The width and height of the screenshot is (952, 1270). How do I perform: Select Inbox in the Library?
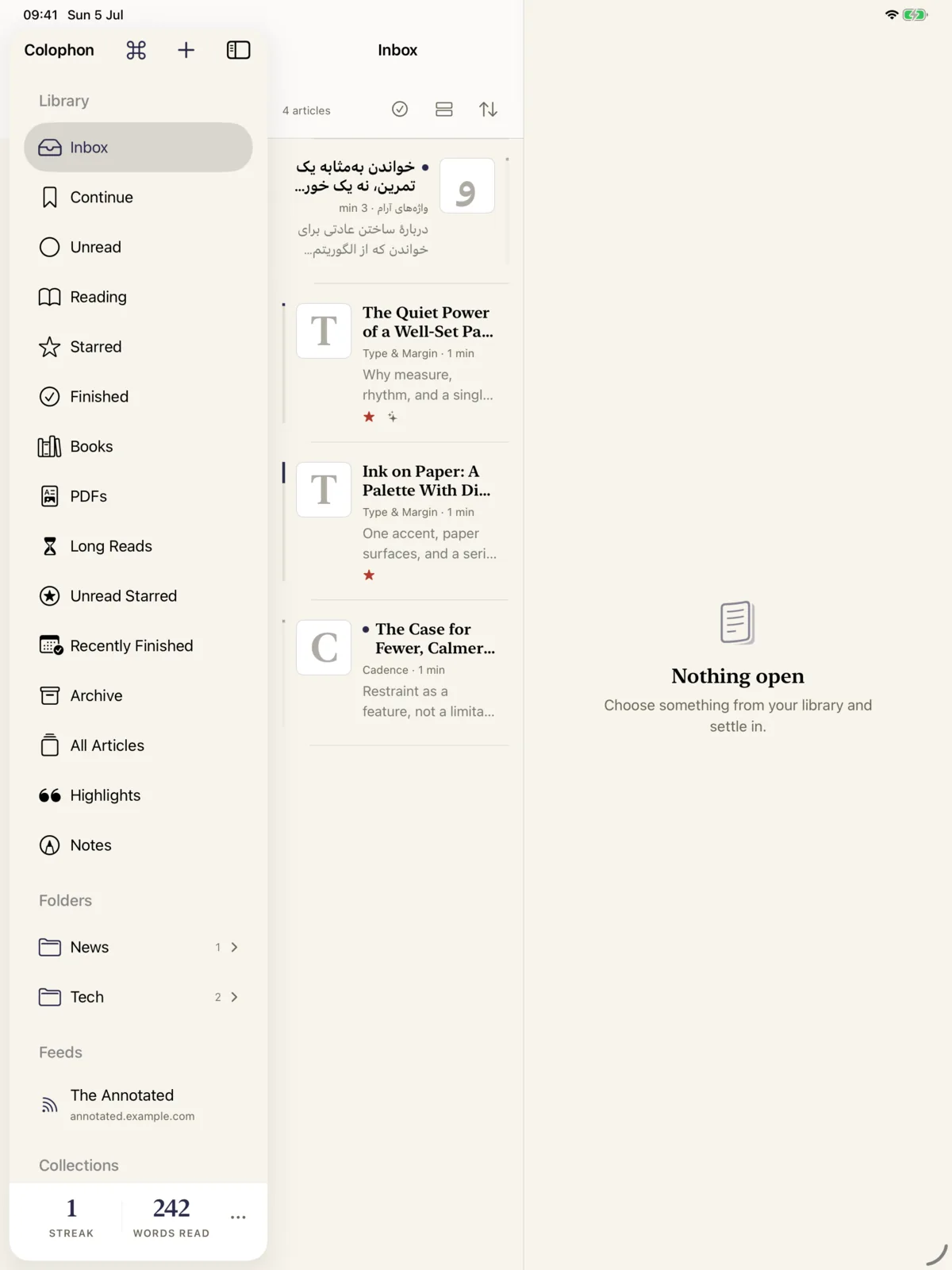(x=138, y=148)
